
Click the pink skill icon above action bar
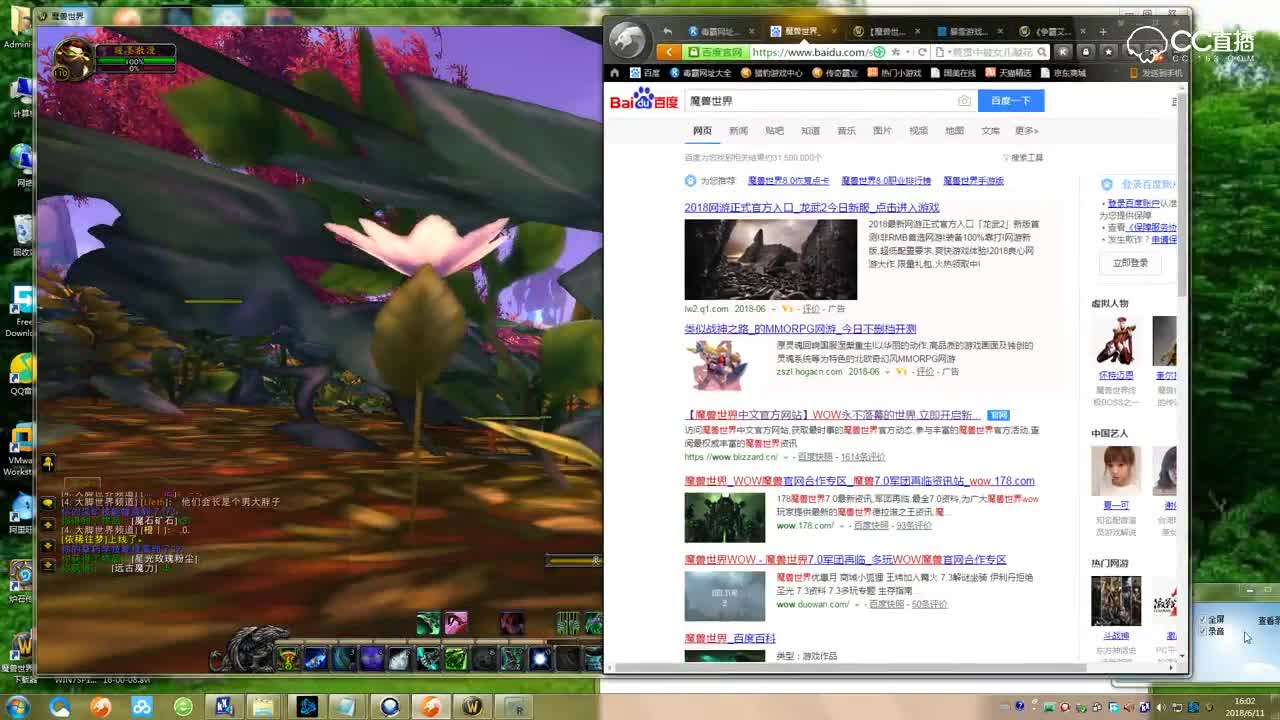(456, 624)
